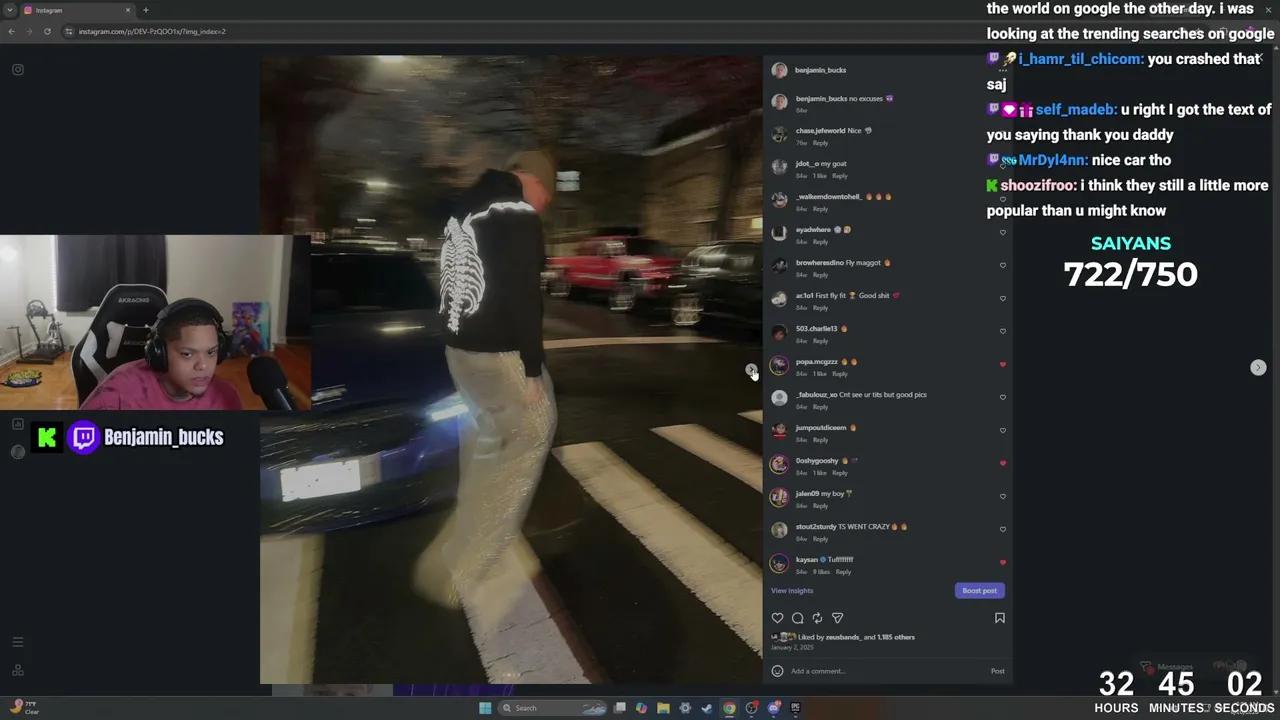Like the comment by jdot_o
The image size is (1280, 720).
[x=1003, y=167]
